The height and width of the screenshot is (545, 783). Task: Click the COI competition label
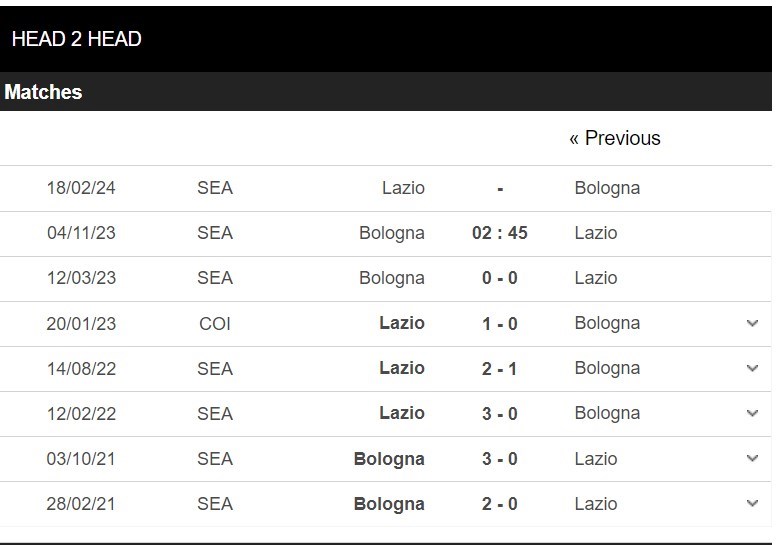point(215,323)
